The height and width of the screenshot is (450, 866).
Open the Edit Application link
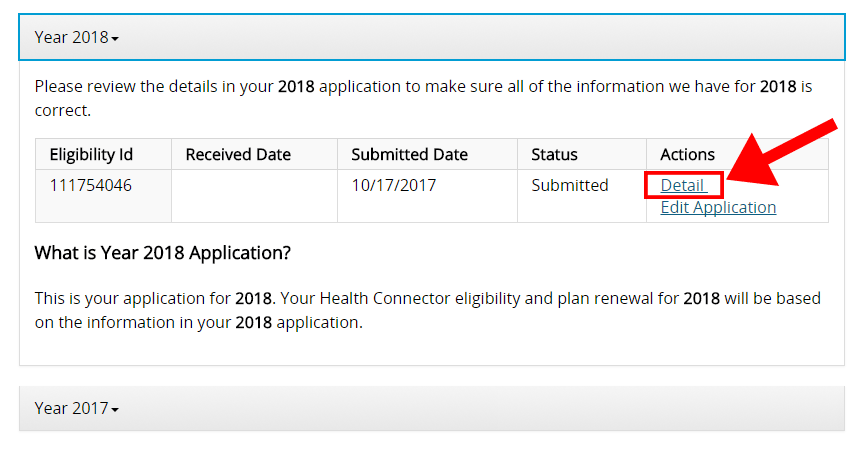718,207
